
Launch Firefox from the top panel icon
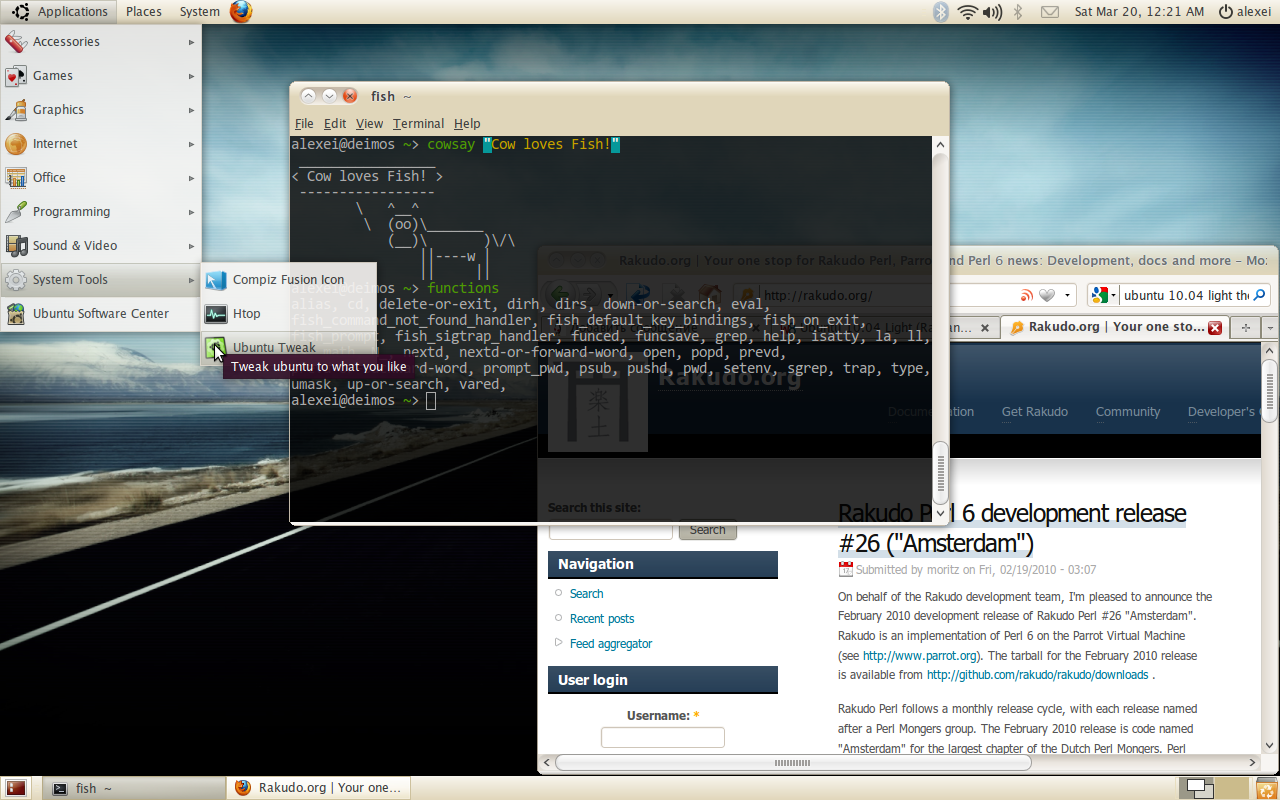pyautogui.click(x=241, y=12)
